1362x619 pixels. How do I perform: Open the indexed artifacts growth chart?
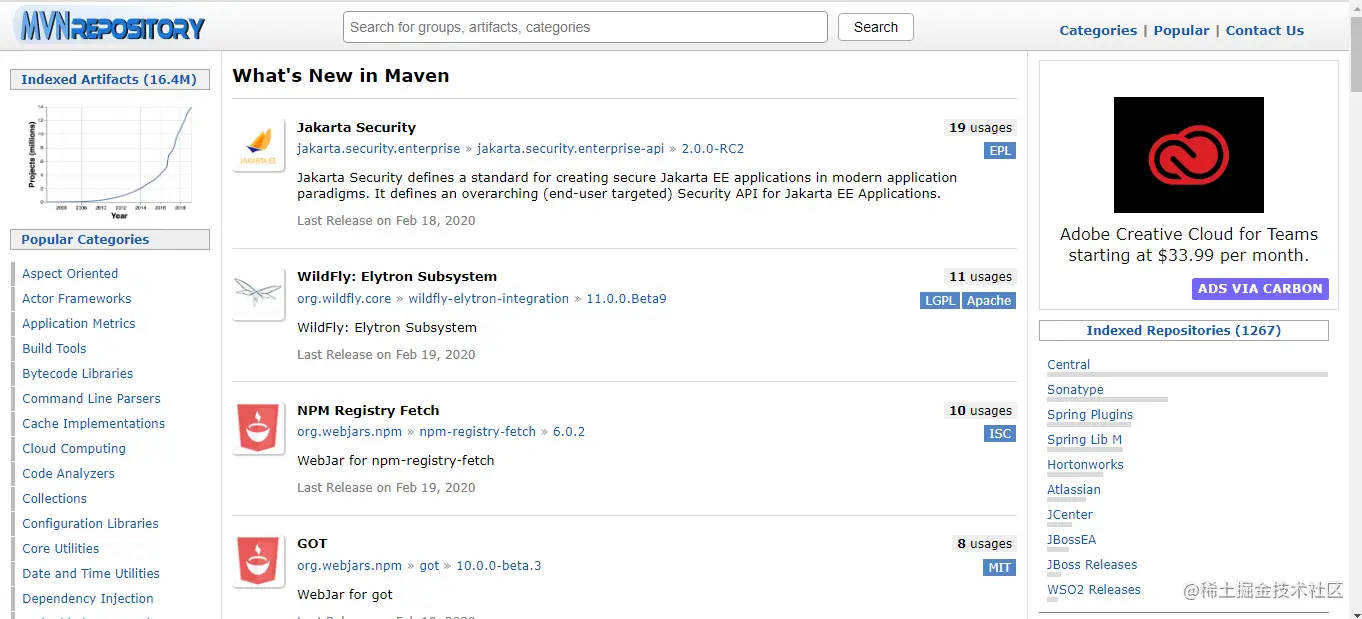click(x=110, y=160)
